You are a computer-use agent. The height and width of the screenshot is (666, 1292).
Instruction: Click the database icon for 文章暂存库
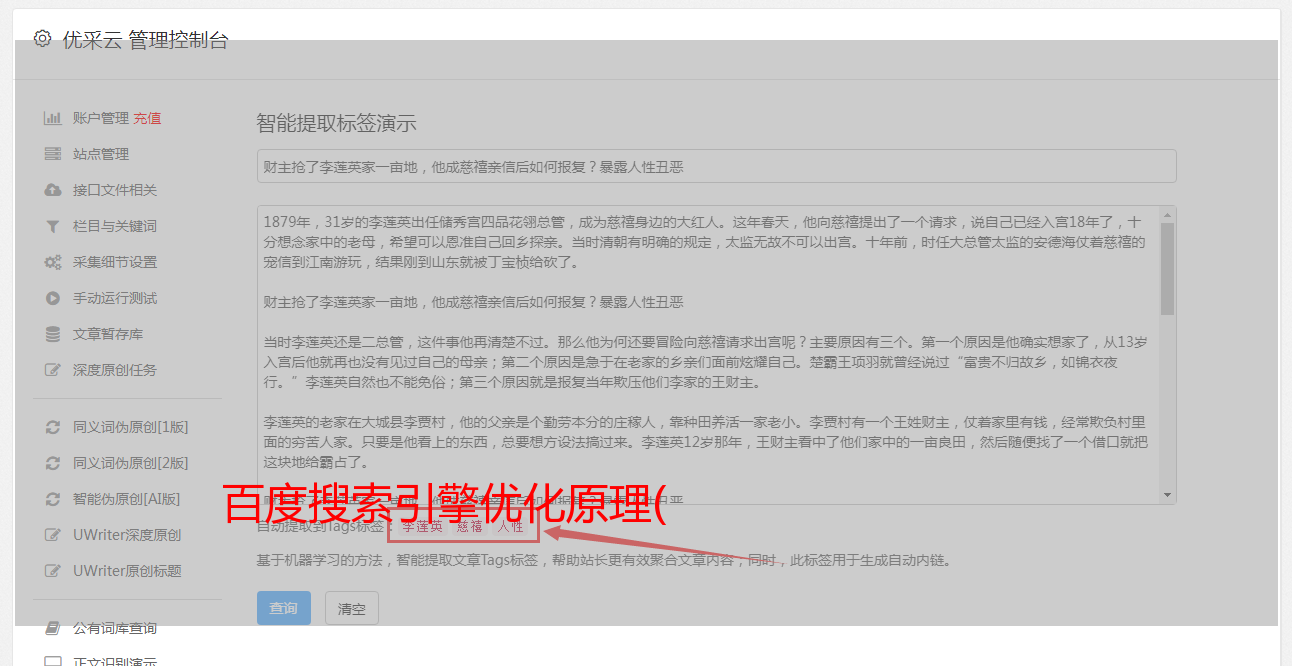point(53,334)
